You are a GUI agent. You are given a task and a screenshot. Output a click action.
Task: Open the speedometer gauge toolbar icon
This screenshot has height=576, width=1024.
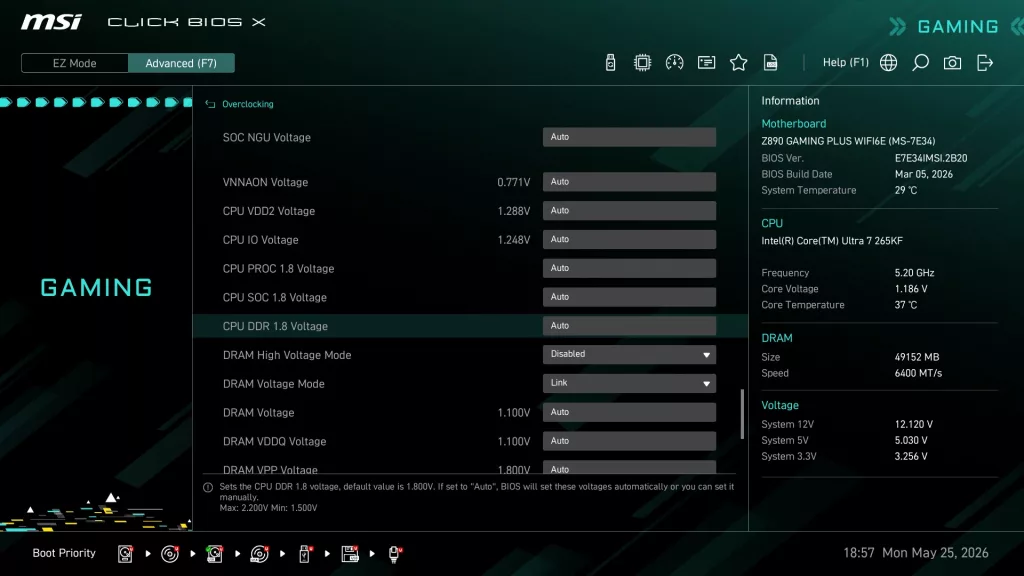675,63
